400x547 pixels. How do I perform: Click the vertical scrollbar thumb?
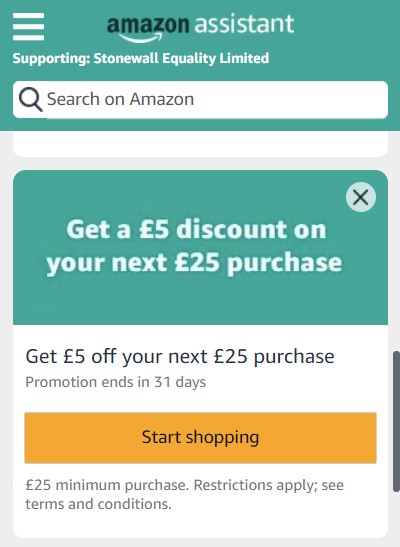(397, 421)
